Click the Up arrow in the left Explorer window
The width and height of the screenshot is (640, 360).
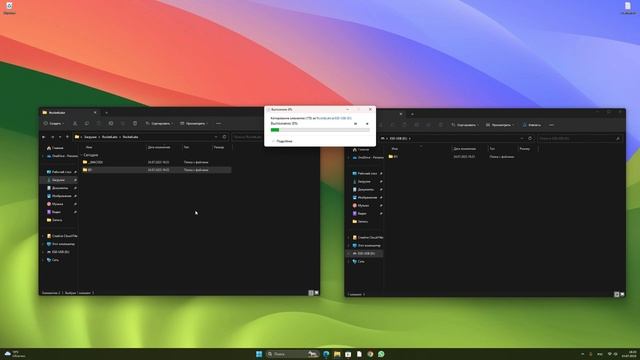point(67,137)
